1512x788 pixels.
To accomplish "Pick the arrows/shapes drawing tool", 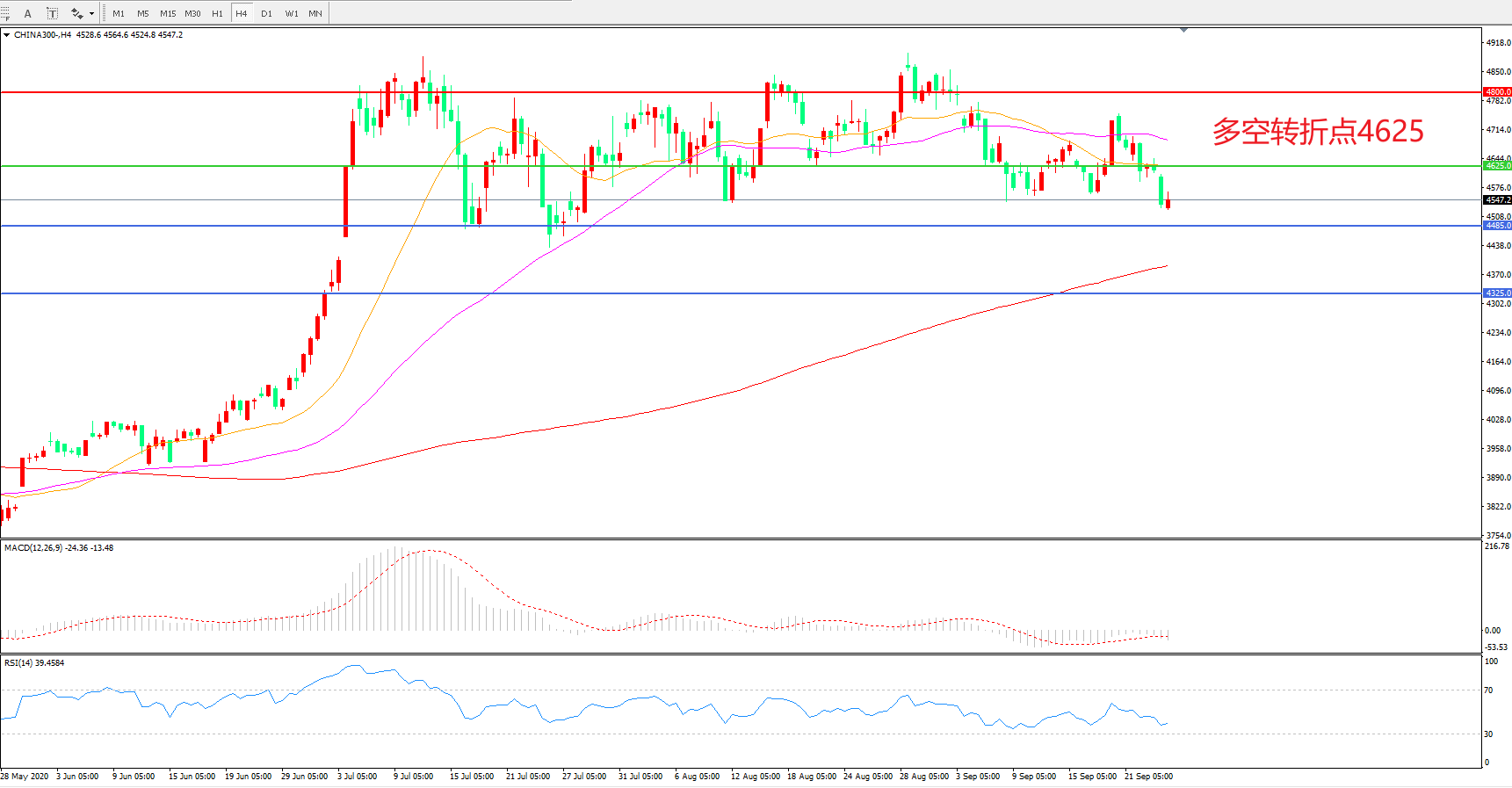I will point(77,13).
